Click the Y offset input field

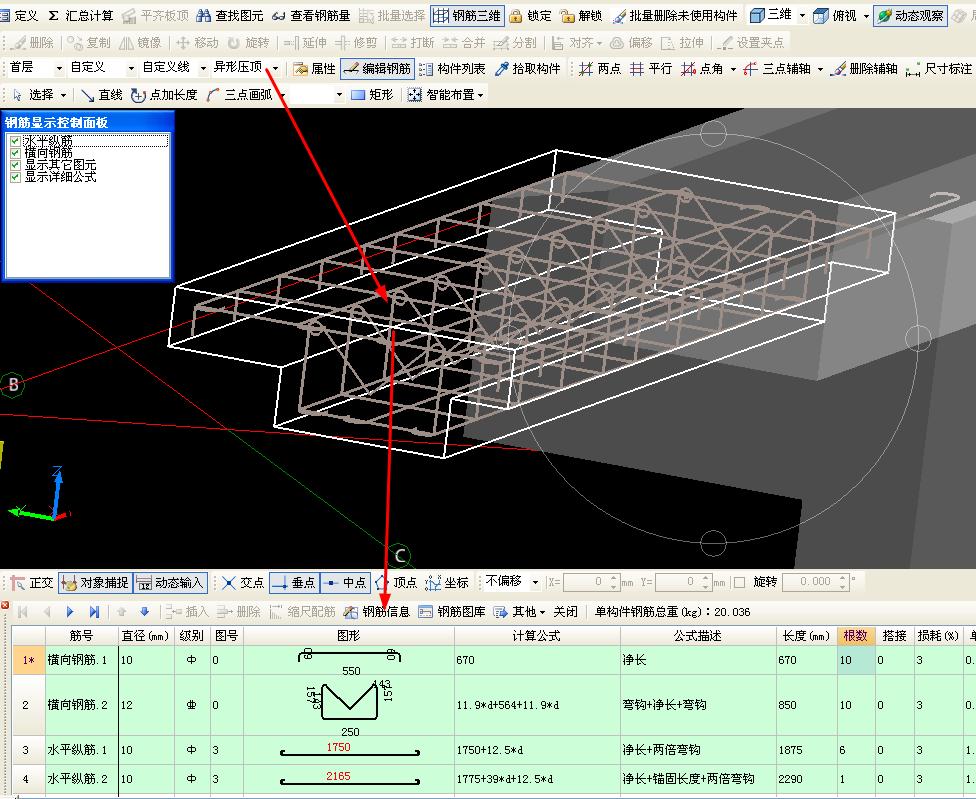tap(683, 582)
